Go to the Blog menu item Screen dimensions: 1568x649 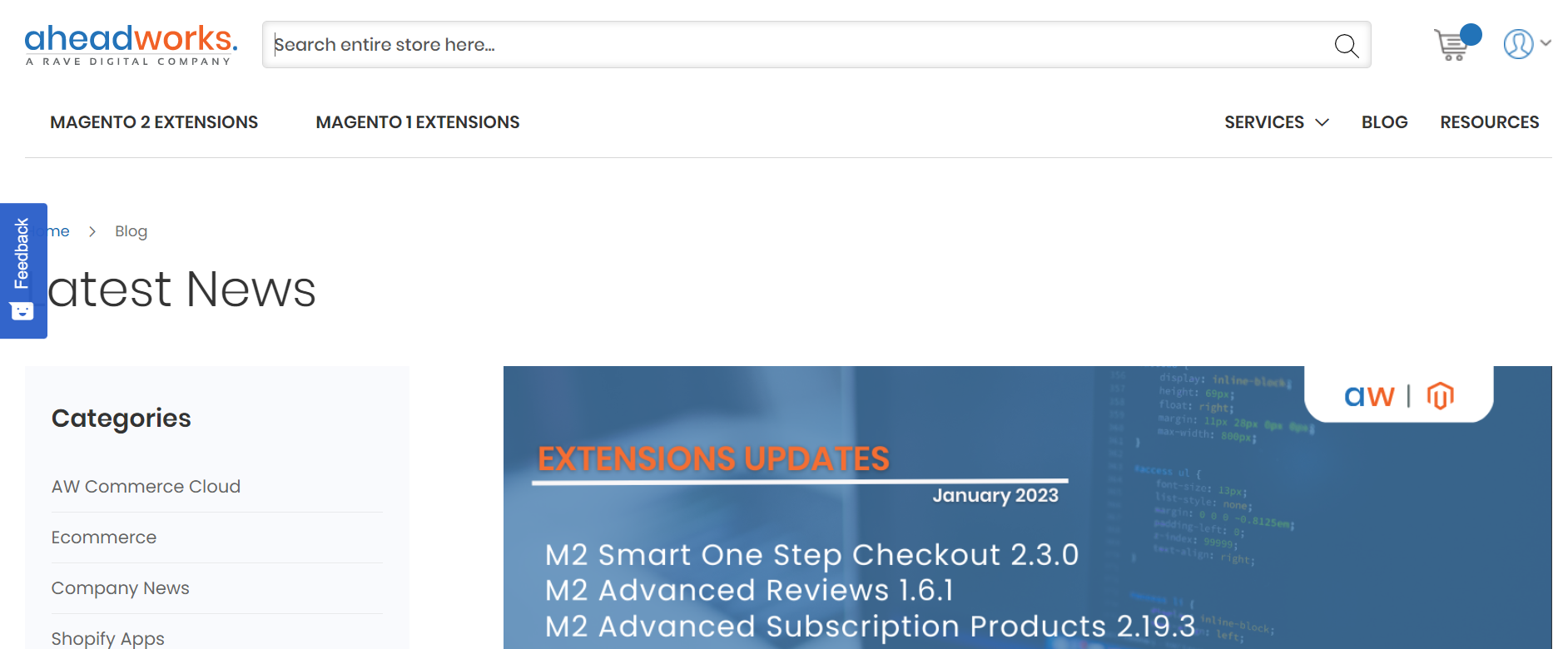click(x=1385, y=122)
